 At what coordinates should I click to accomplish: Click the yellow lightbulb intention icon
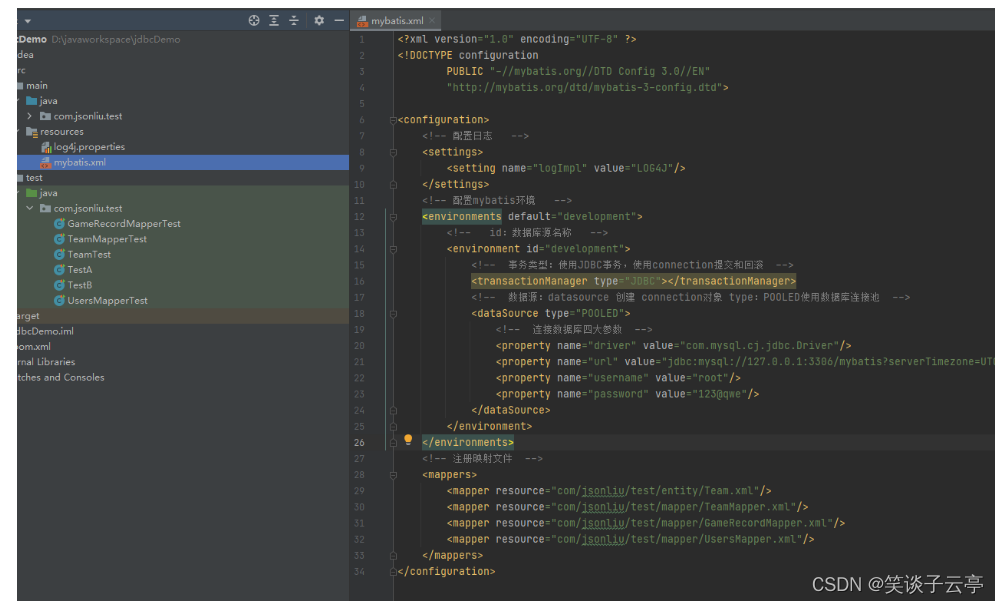point(408,441)
